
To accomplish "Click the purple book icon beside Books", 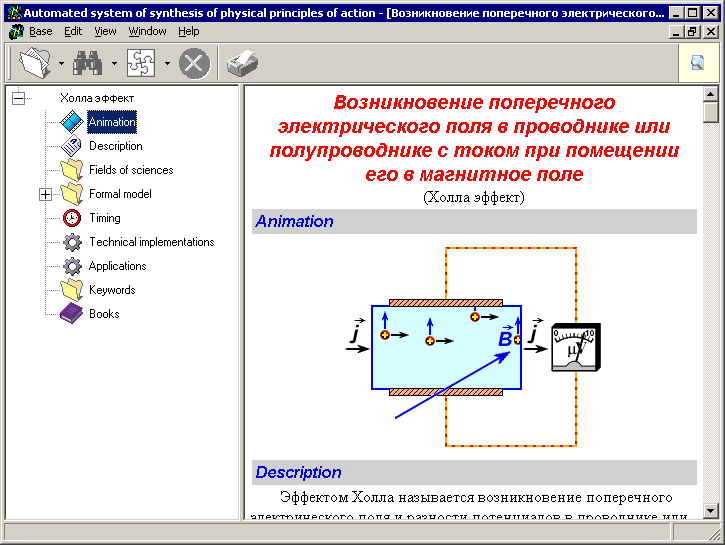I will pos(72,314).
